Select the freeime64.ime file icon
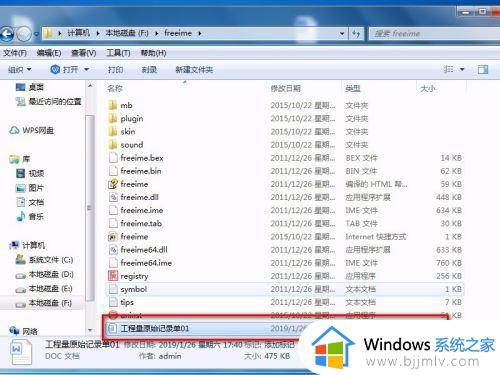This screenshot has width=500, height=375. point(113,263)
